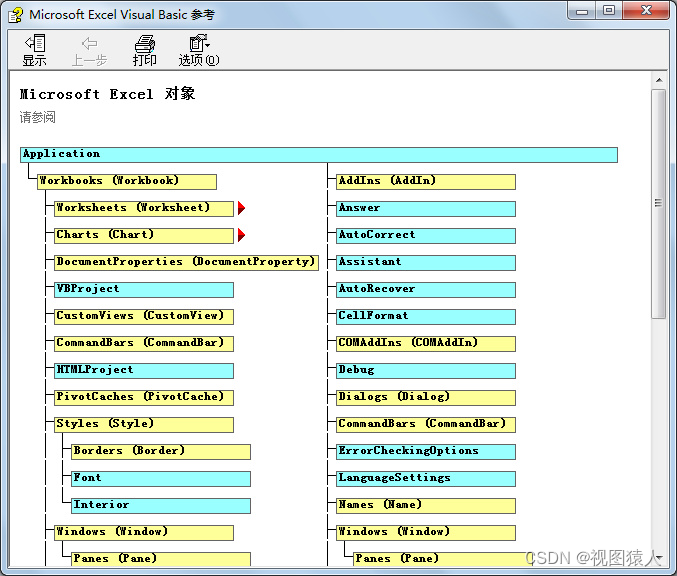Select the ErrorCheckingOptions object box
The image size is (677, 576).
426,452
